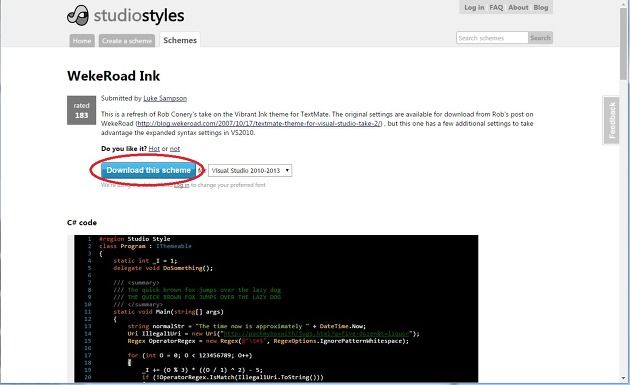Click the C# code heading
Image resolution: width=630 pixels, height=385 pixels.
[82, 223]
